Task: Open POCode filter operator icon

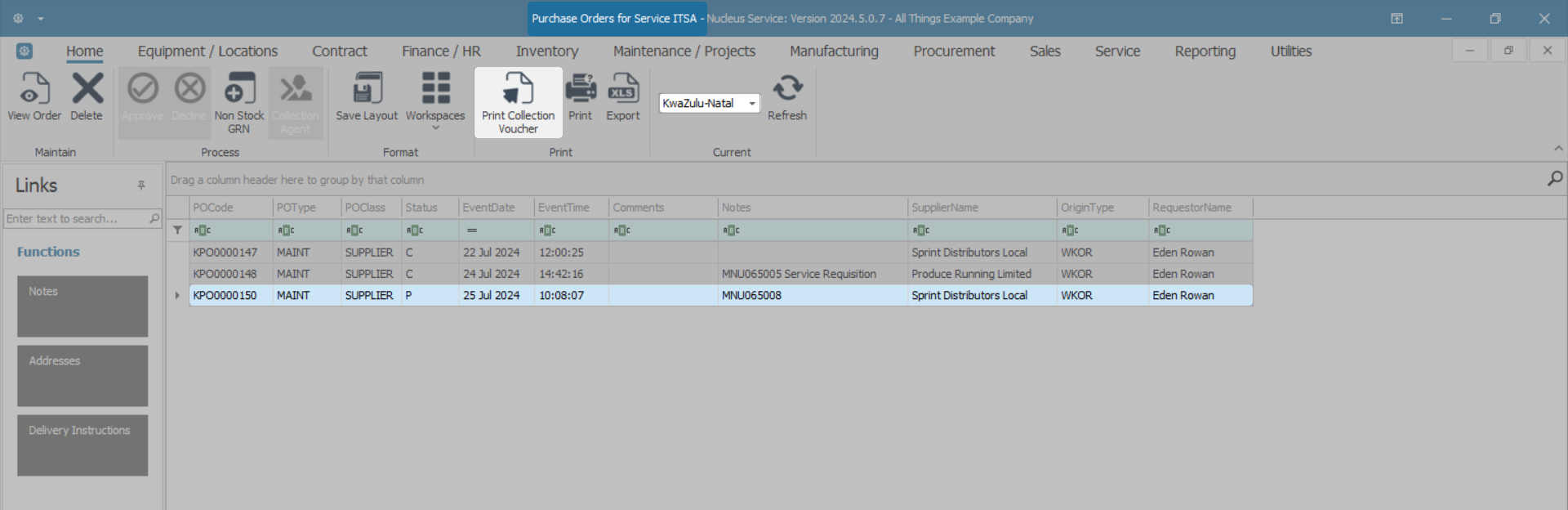Action: pos(202,230)
